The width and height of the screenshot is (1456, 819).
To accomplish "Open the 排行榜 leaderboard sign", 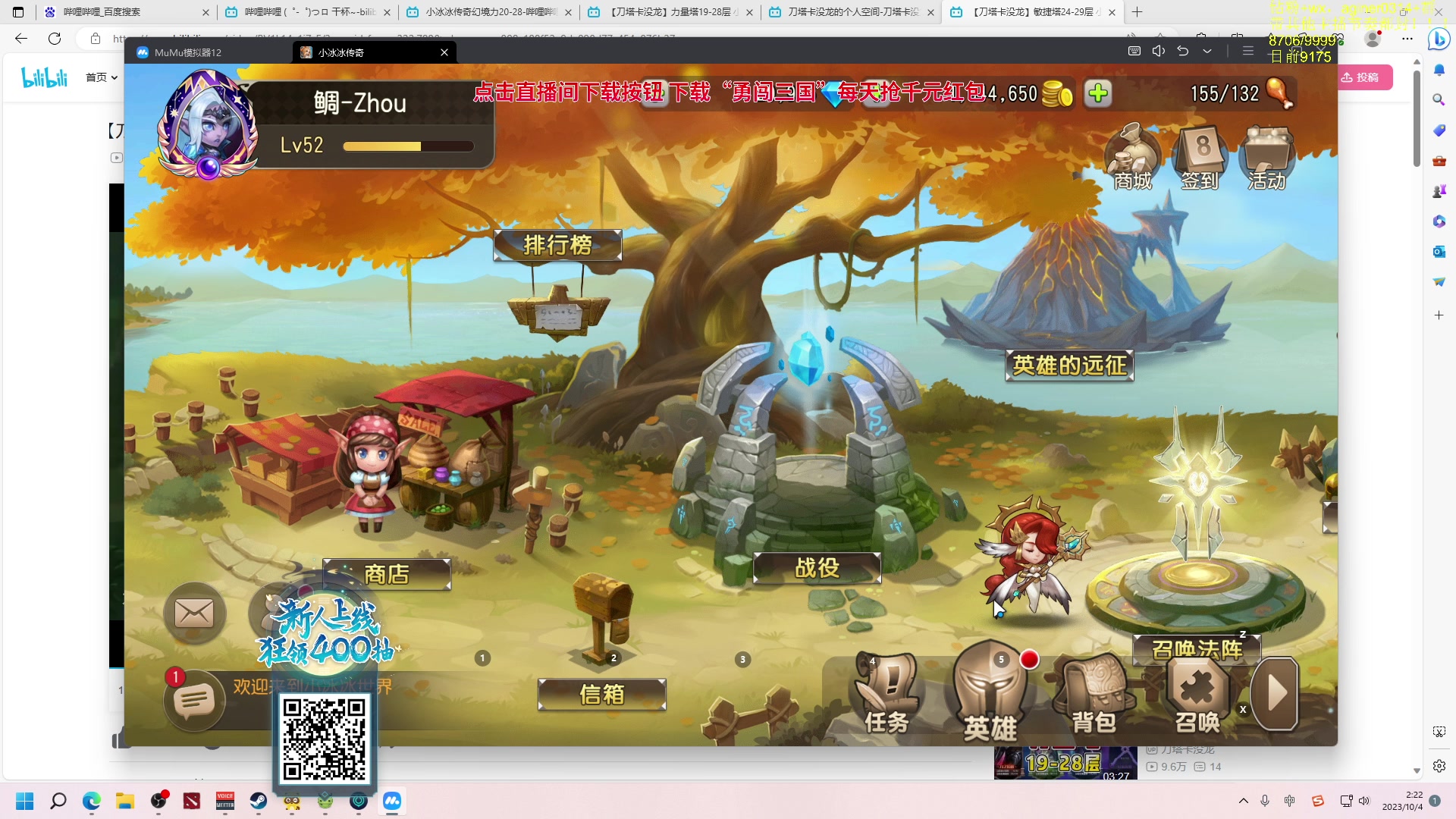I will pos(557,245).
